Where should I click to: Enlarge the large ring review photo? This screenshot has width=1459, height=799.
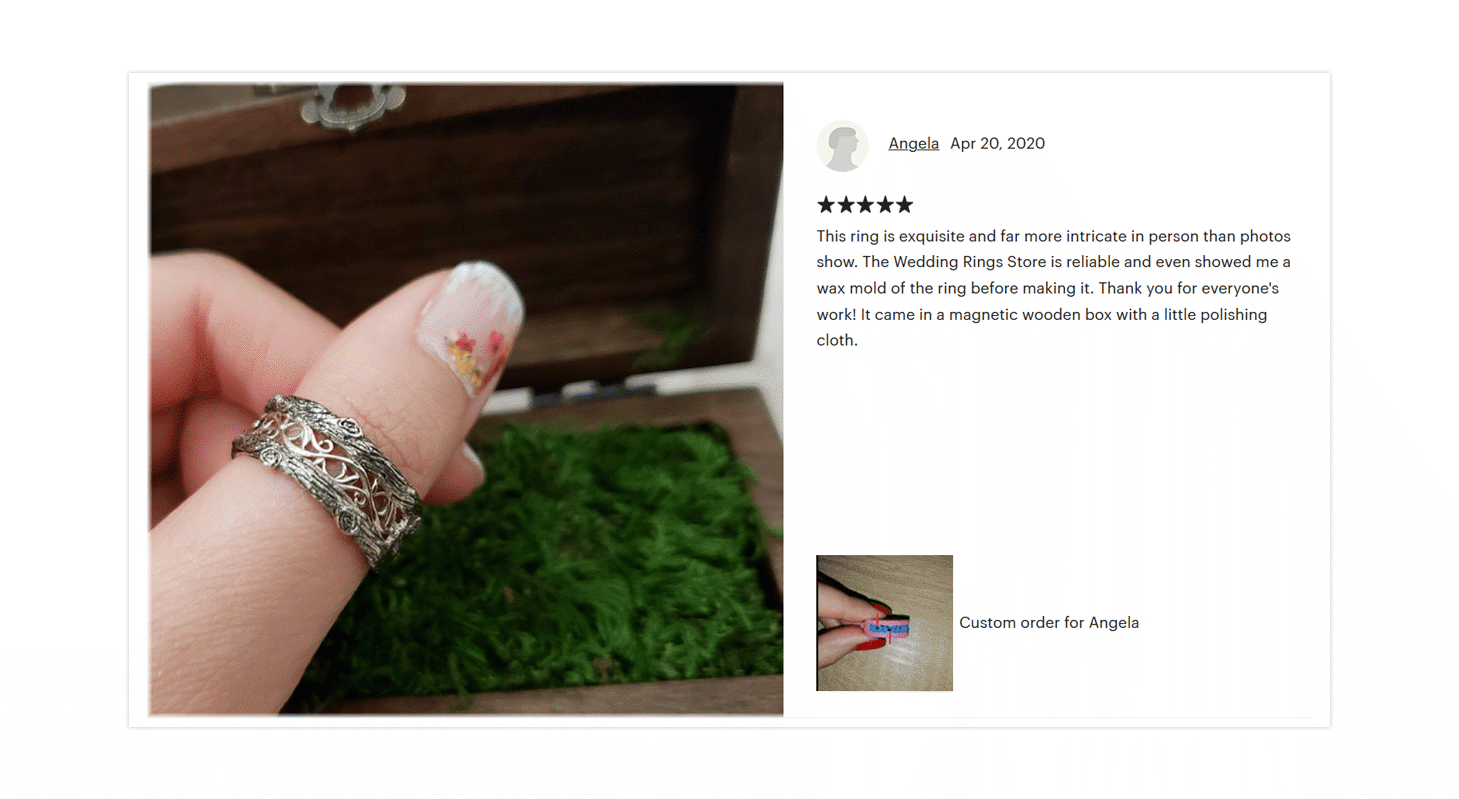pos(466,400)
